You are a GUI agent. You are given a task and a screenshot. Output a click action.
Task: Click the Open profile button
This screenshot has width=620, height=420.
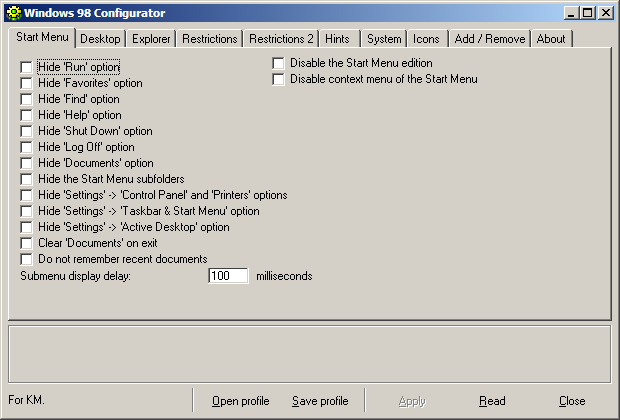pyautogui.click(x=240, y=401)
